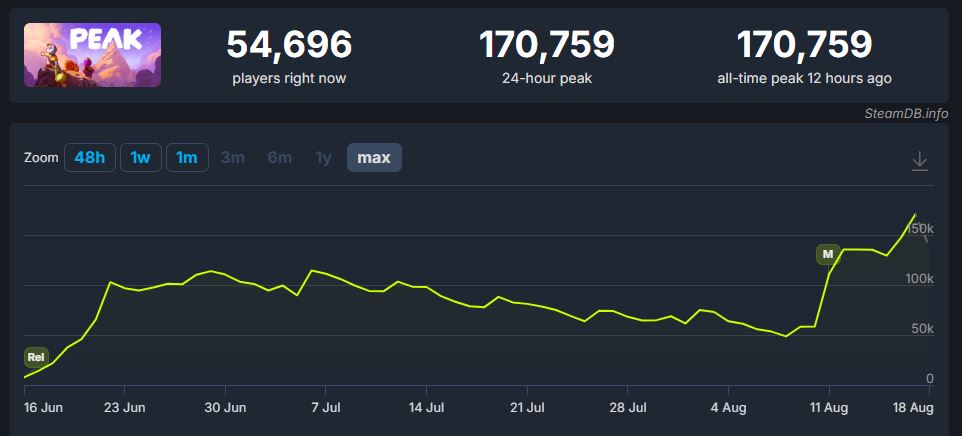Click the 'M' event marker on chart
Viewport: 962px width, 436px height.
tap(827, 254)
